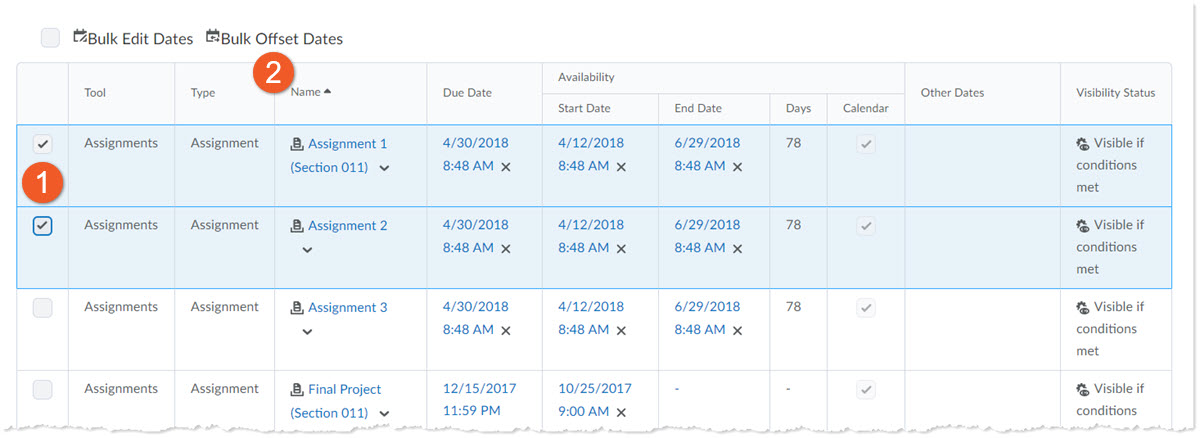Click the Assignment 3 assignment type icon

point(297,308)
